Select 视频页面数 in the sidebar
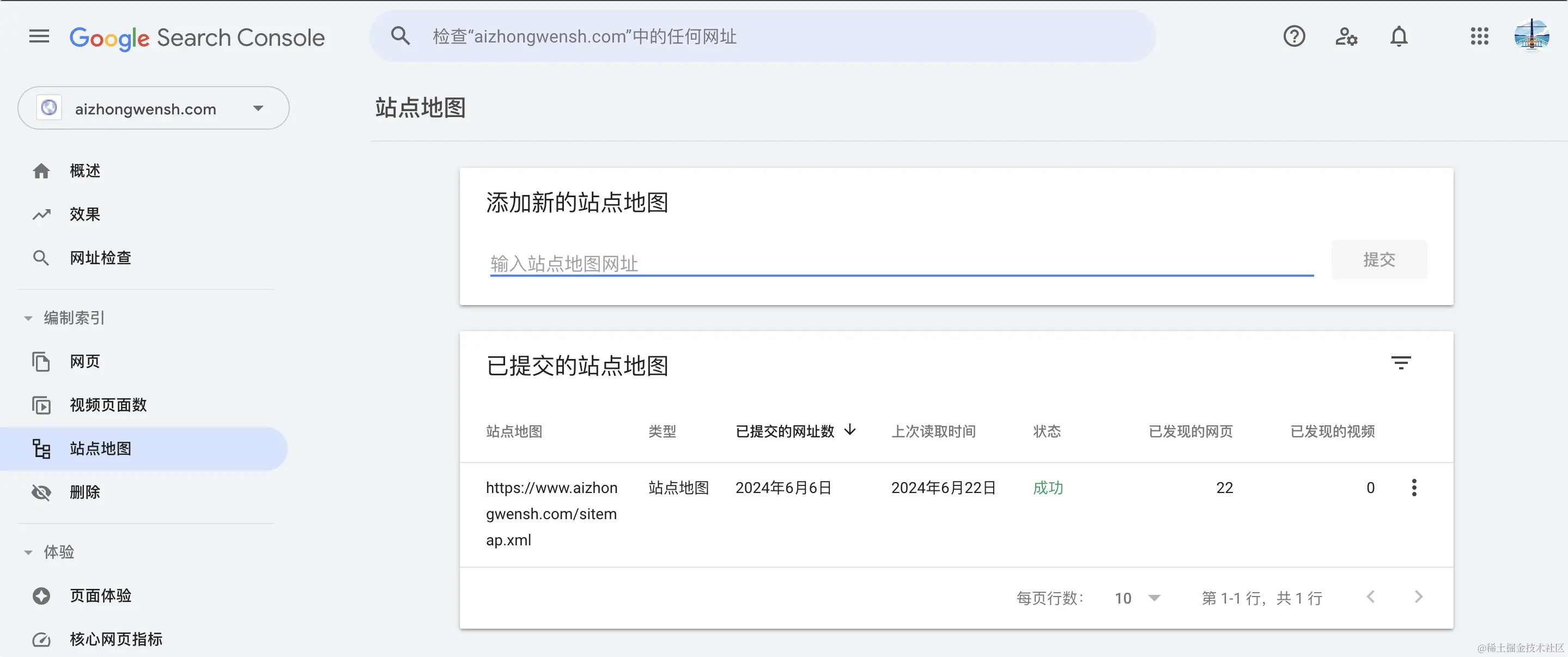The image size is (1568, 657). pos(108,405)
